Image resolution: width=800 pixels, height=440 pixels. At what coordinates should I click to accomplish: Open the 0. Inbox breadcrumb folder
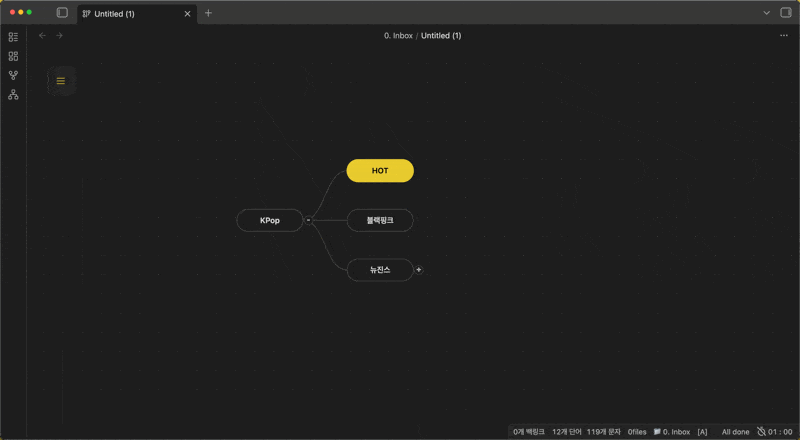pos(398,36)
